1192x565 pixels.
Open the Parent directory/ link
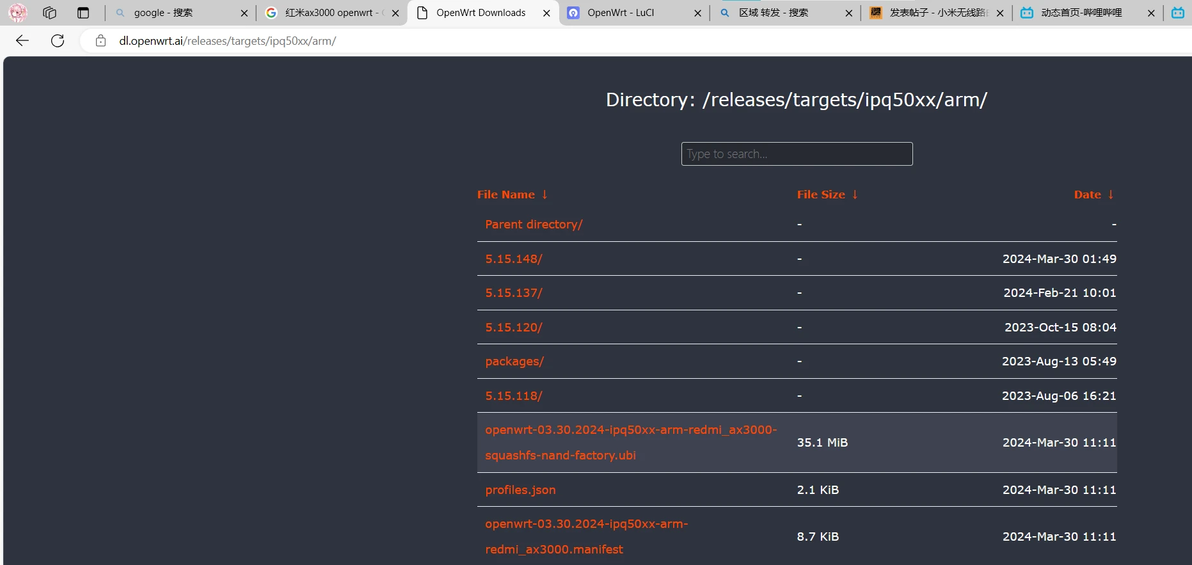tap(534, 224)
